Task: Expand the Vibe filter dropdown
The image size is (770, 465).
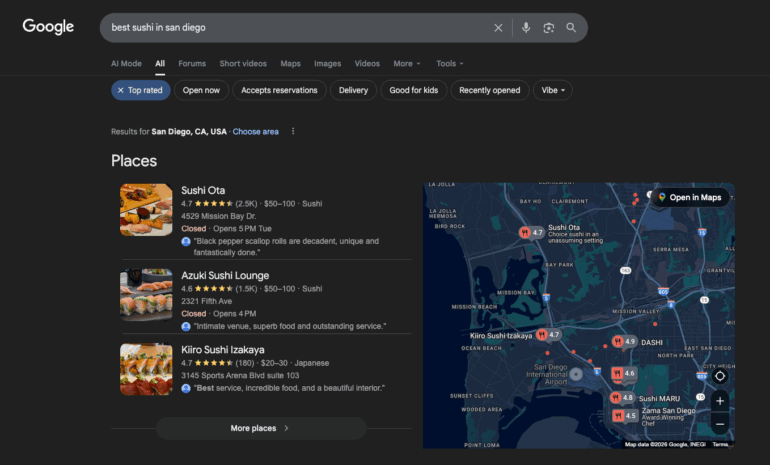Action: 554,90
